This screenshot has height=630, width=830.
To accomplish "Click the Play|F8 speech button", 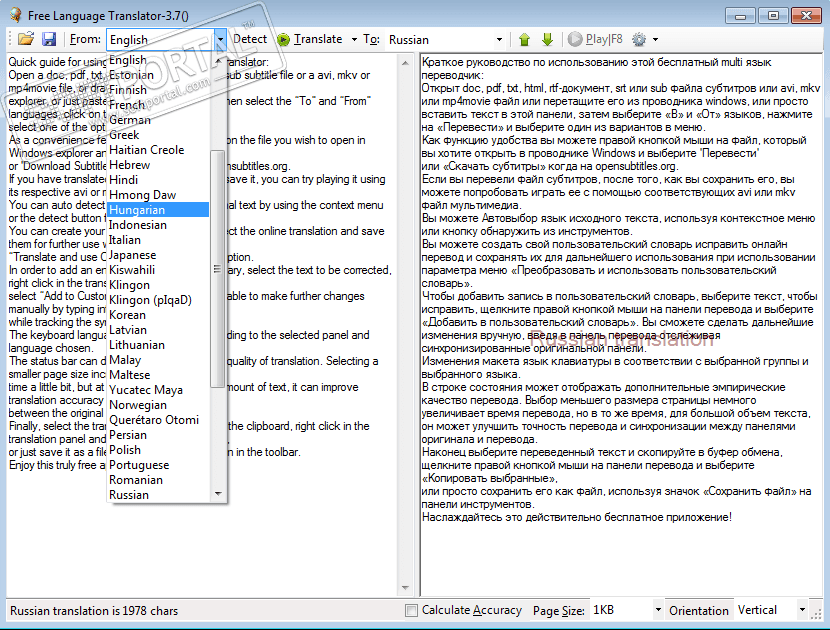I will click(595, 39).
